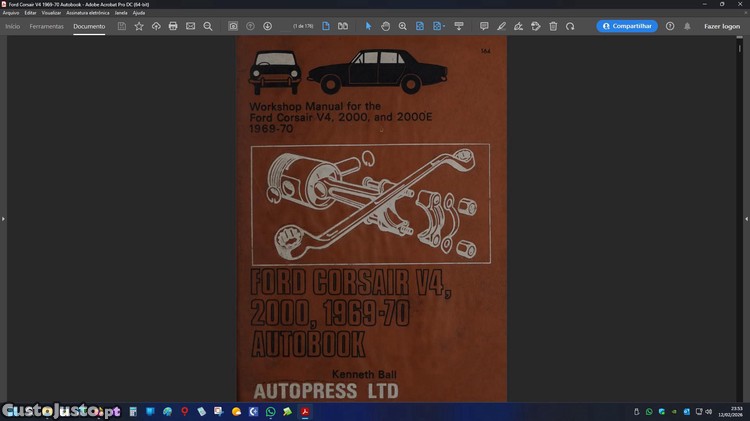The height and width of the screenshot is (421, 750).
Task: Click the print icon in the toolbar
Action: pyautogui.click(x=173, y=26)
